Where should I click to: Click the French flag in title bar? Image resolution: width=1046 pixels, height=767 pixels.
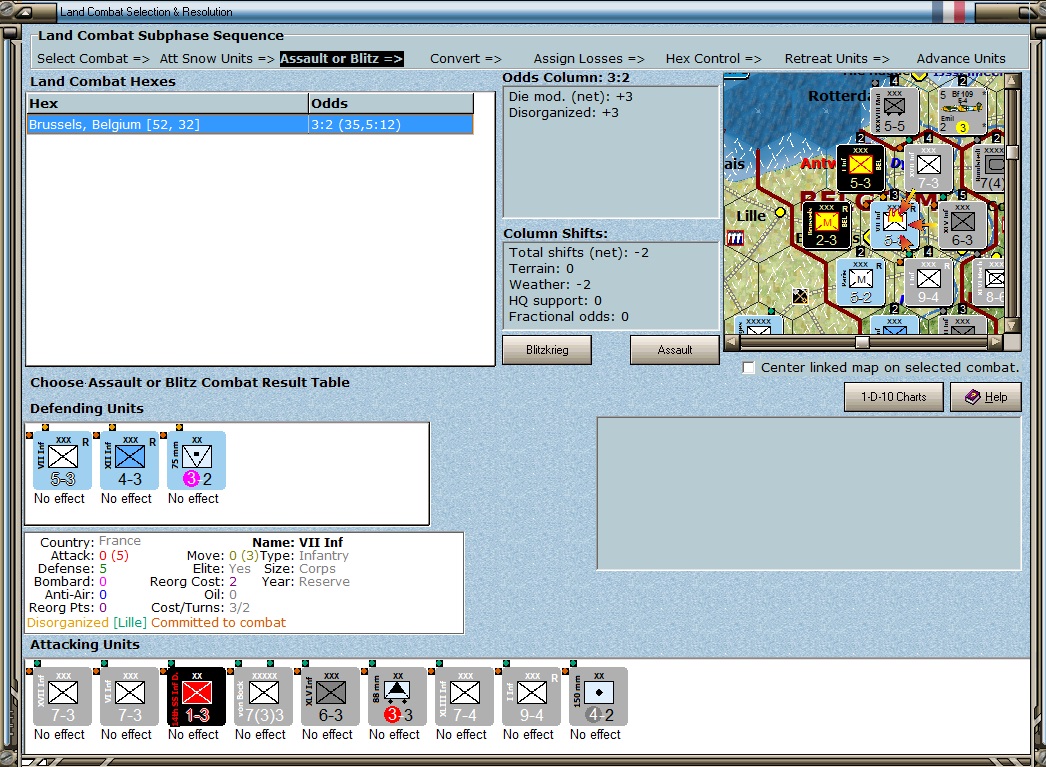point(949,11)
